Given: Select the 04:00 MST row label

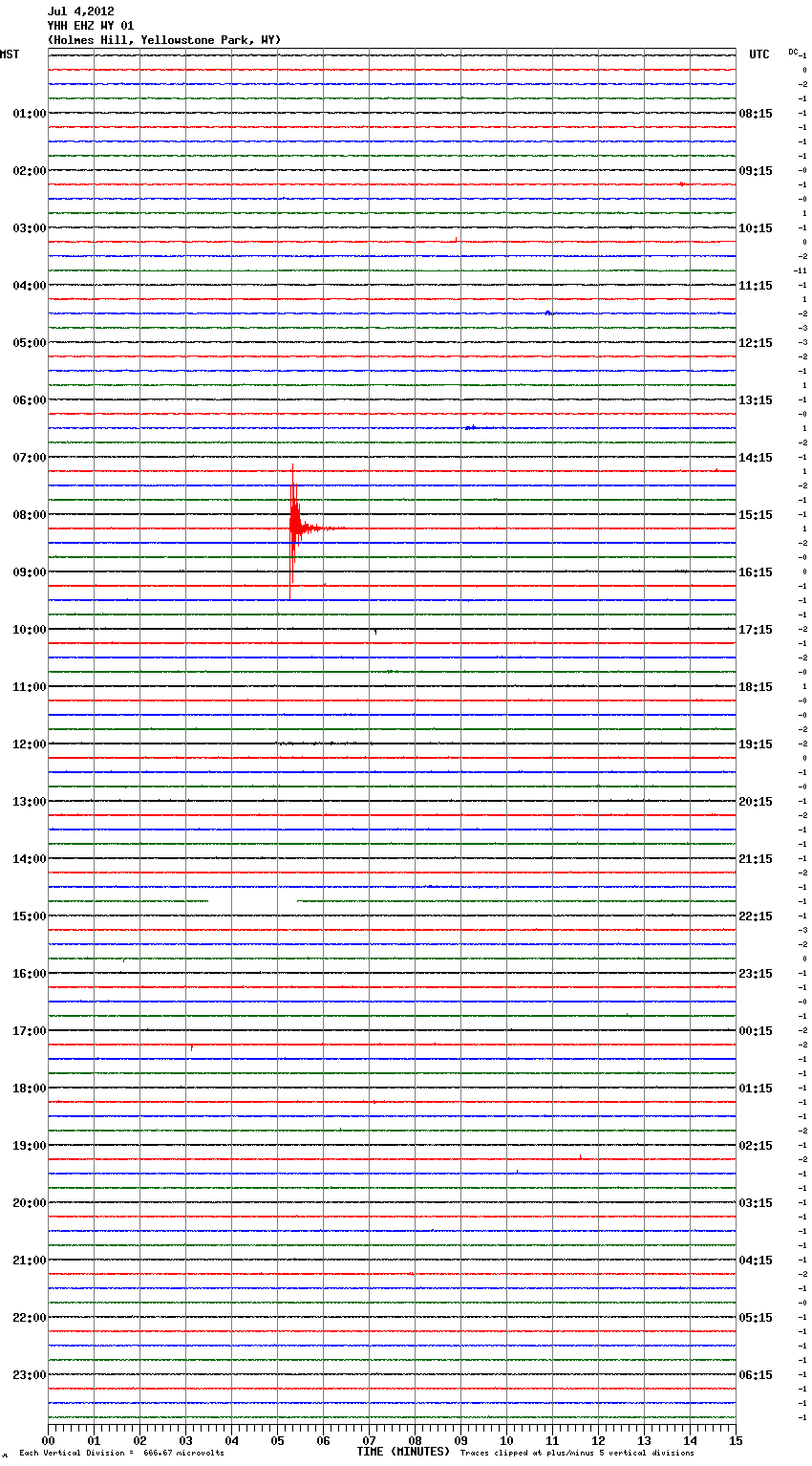Looking at the screenshot, I should pos(30,286).
